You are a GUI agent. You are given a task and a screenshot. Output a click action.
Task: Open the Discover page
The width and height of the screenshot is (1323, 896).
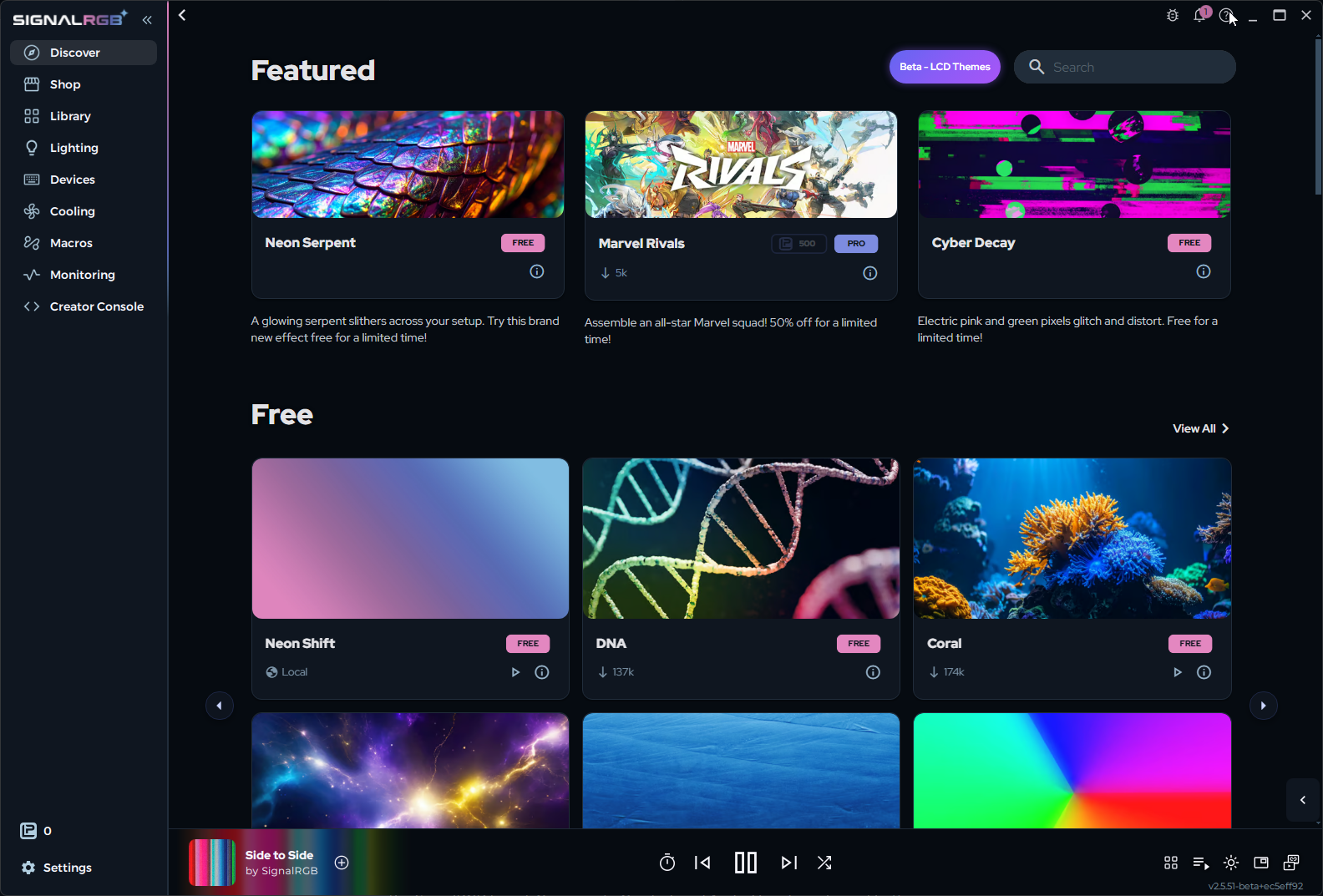pyautogui.click(x=84, y=53)
